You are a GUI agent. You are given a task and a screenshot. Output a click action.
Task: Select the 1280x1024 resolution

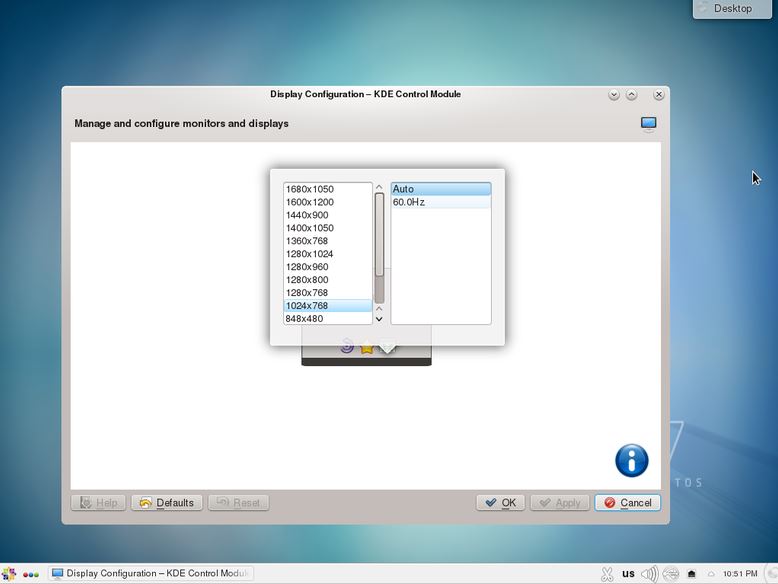tap(327, 254)
